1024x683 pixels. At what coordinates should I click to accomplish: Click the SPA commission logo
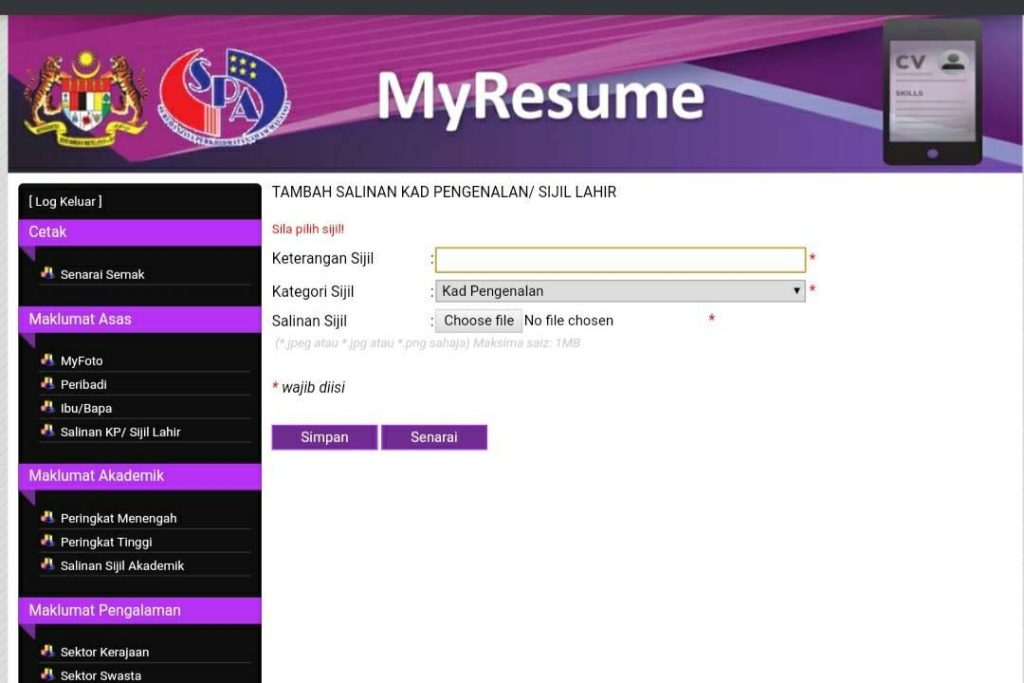pyautogui.click(x=223, y=97)
